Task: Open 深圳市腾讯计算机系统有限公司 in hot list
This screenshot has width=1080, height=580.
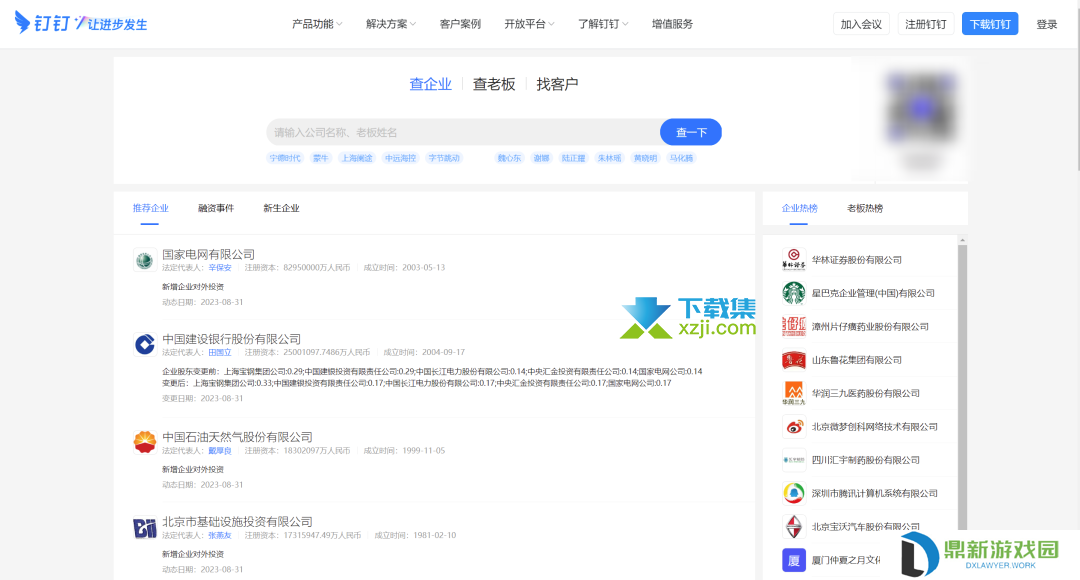Action: pos(874,493)
